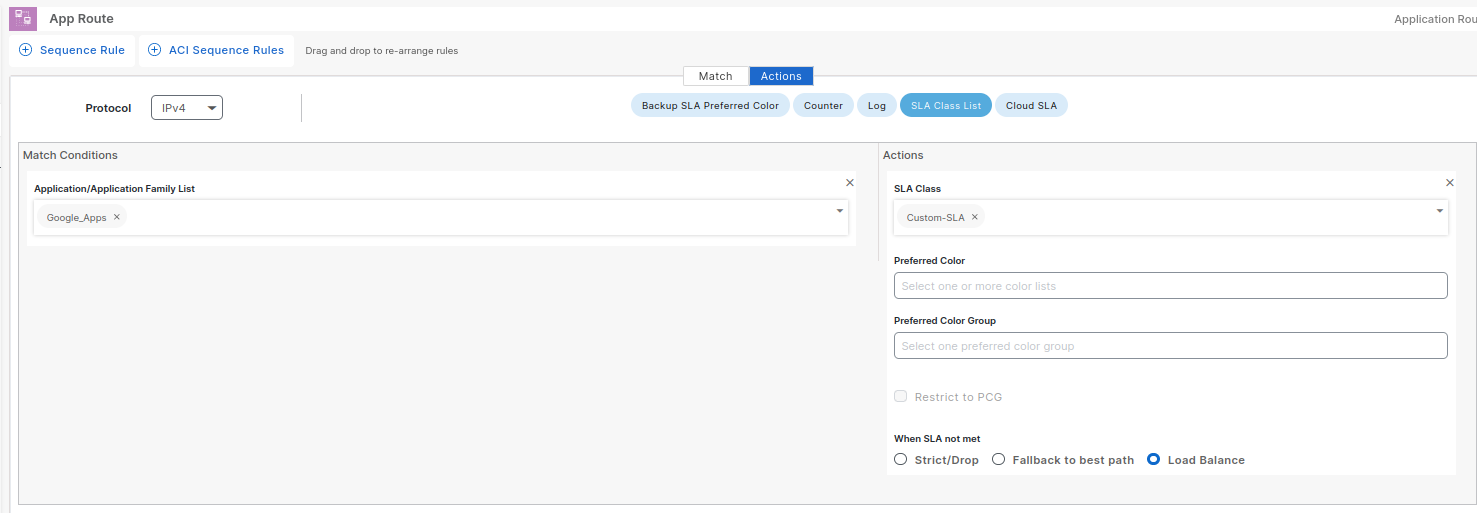Close the SLA Class action panel

point(1450,183)
